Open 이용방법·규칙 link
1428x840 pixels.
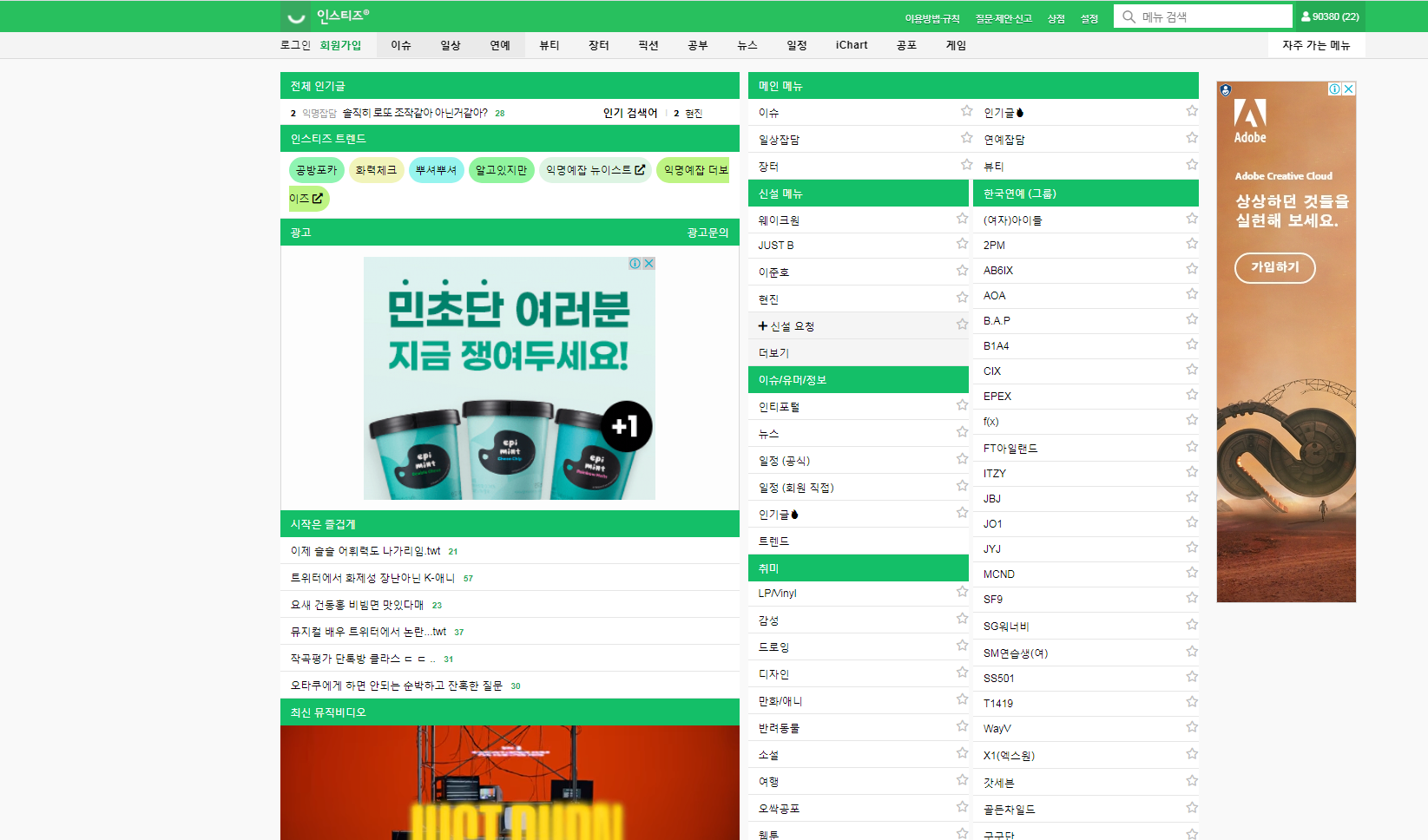pyautogui.click(x=932, y=18)
